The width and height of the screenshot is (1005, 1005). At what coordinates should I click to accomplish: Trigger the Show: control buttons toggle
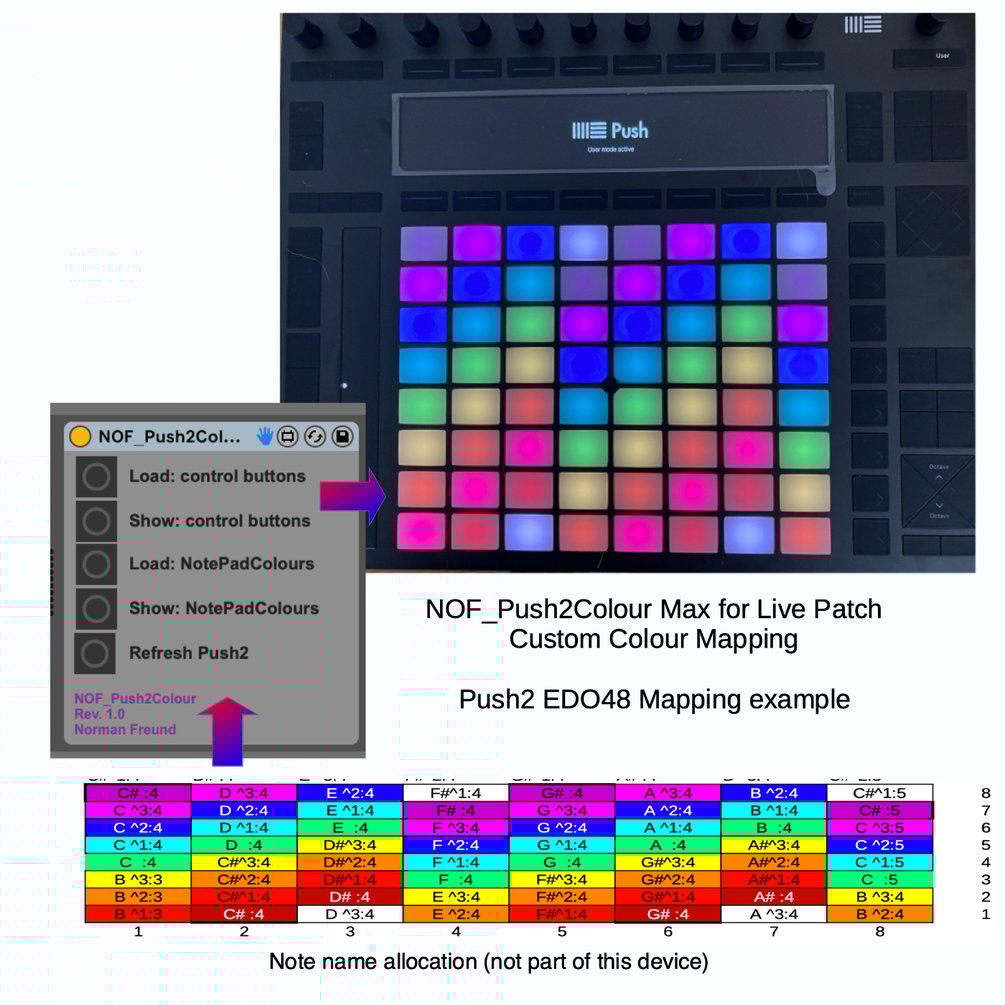96,521
